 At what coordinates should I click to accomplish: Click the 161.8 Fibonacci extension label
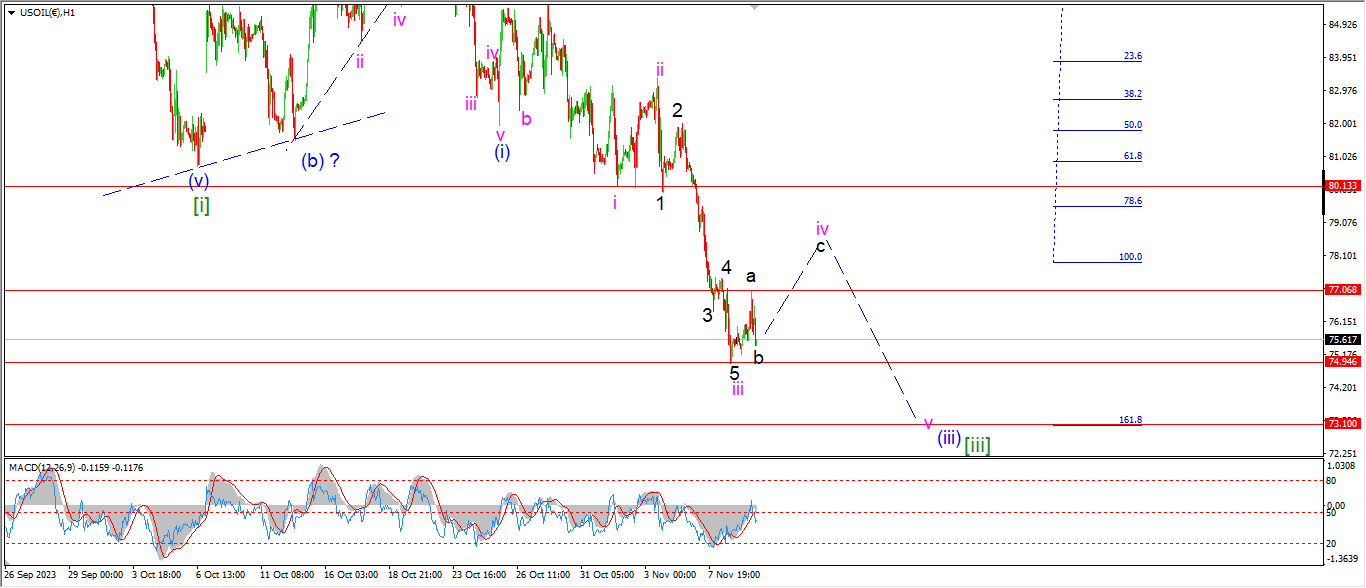pos(1130,420)
